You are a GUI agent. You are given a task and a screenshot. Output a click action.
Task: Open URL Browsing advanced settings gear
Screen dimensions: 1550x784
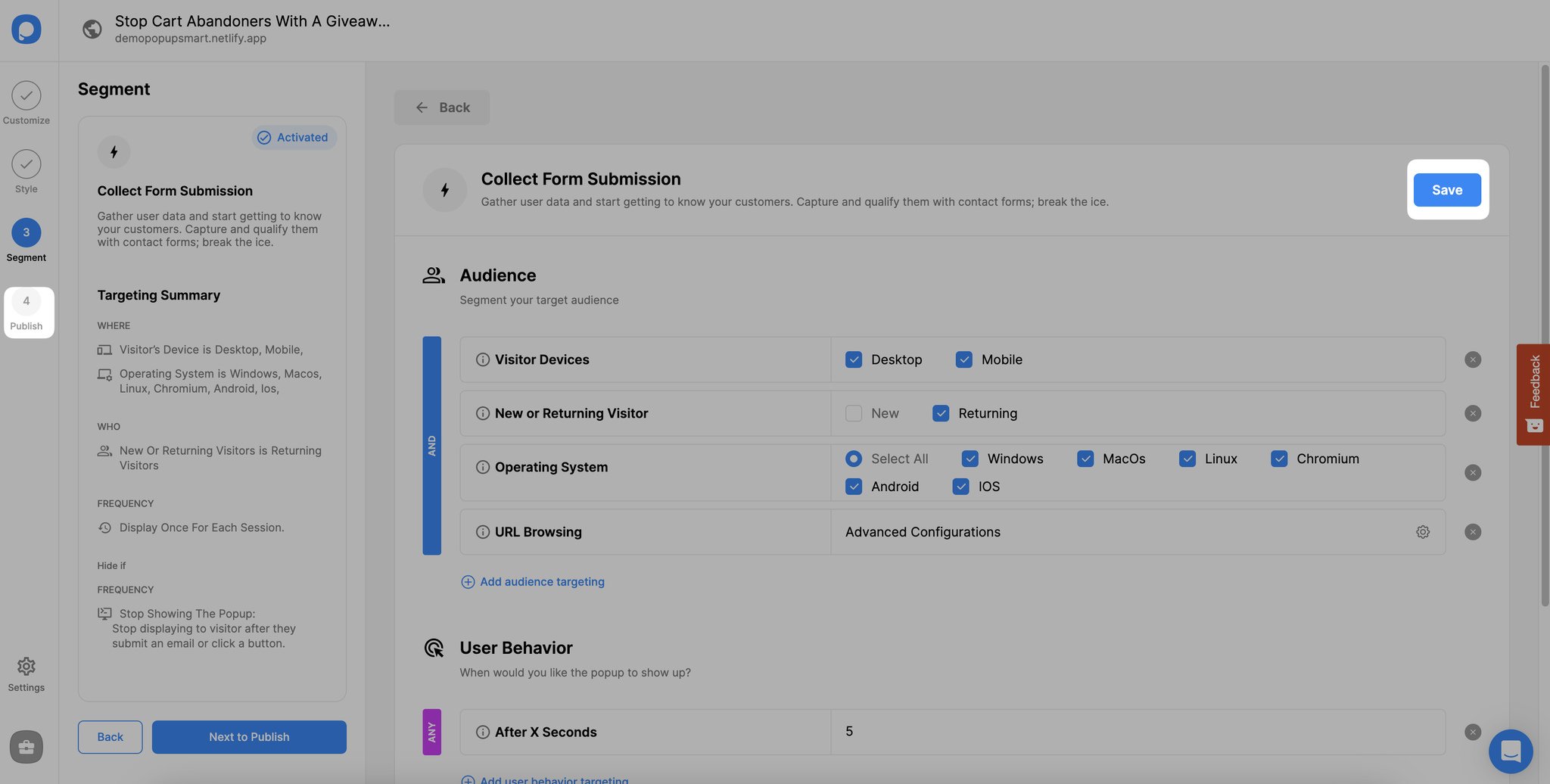pyautogui.click(x=1423, y=532)
